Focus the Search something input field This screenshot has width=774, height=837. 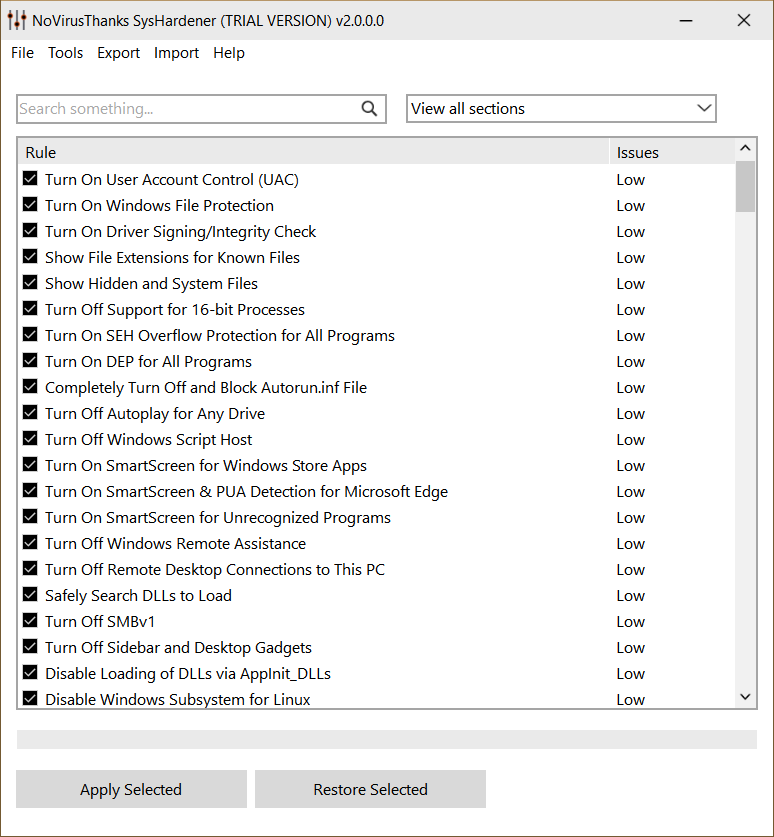(x=186, y=109)
